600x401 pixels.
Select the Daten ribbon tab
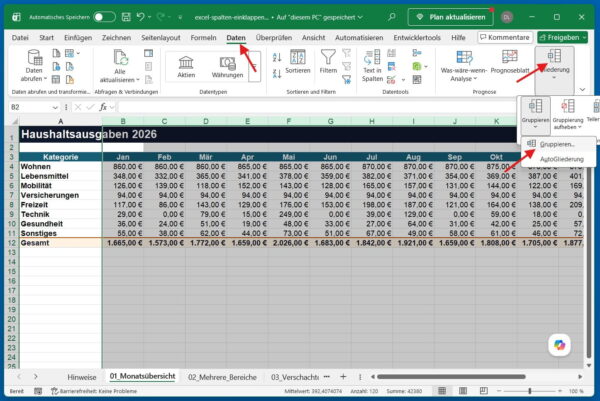pos(236,37)
